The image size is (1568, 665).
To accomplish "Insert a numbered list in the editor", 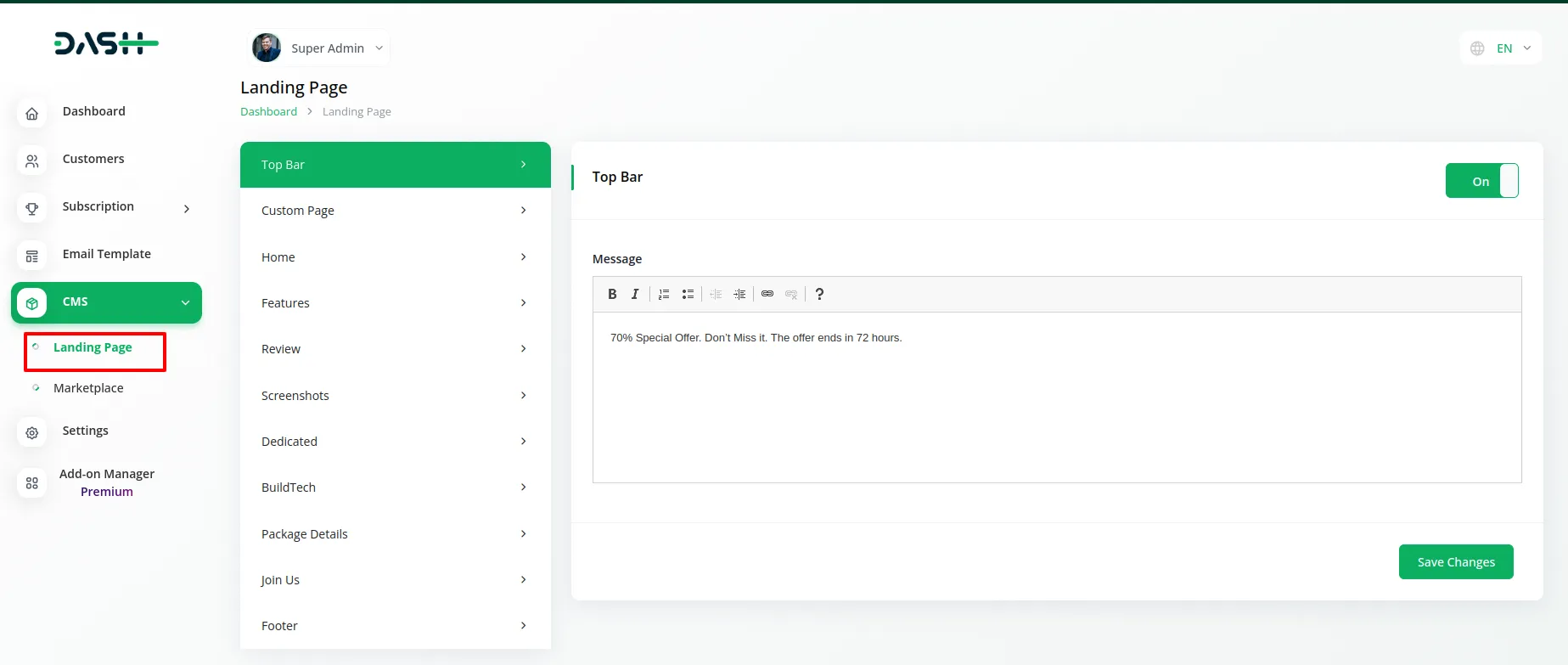I will [x=664, y=294].
